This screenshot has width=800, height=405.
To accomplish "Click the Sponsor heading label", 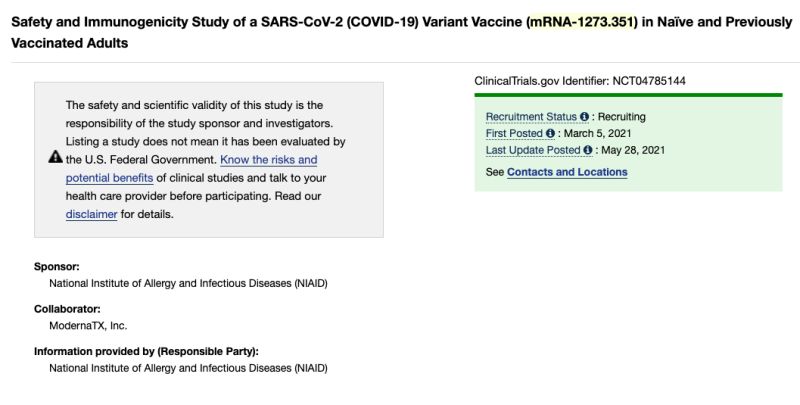I will coord(56,267).
